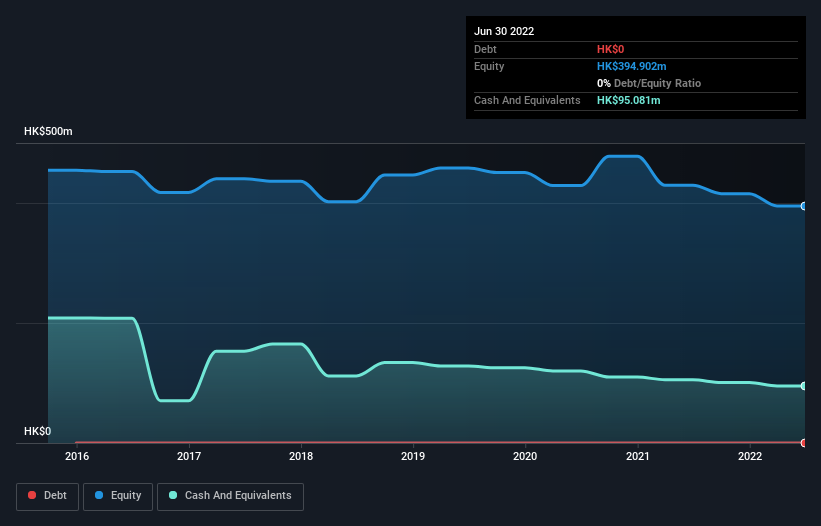Select the blue Equity endpoint marker
Image resolution: width=821 pixels, height=526 pixels.
point(804,206)
